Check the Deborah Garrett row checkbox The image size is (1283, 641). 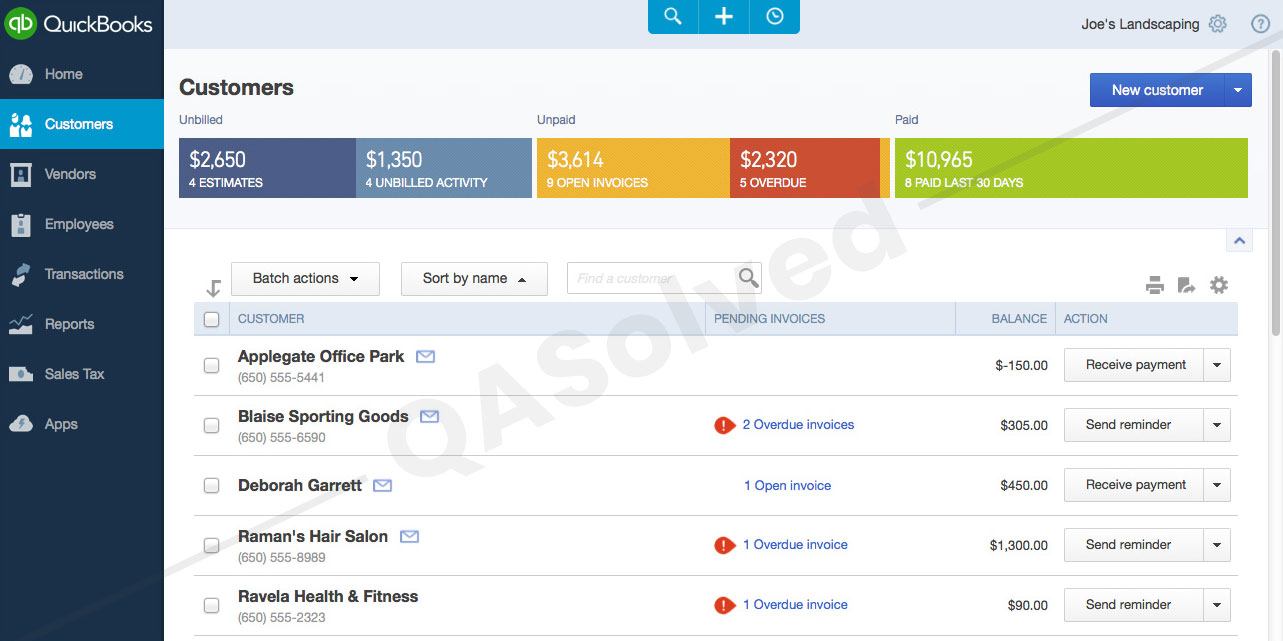211,485
